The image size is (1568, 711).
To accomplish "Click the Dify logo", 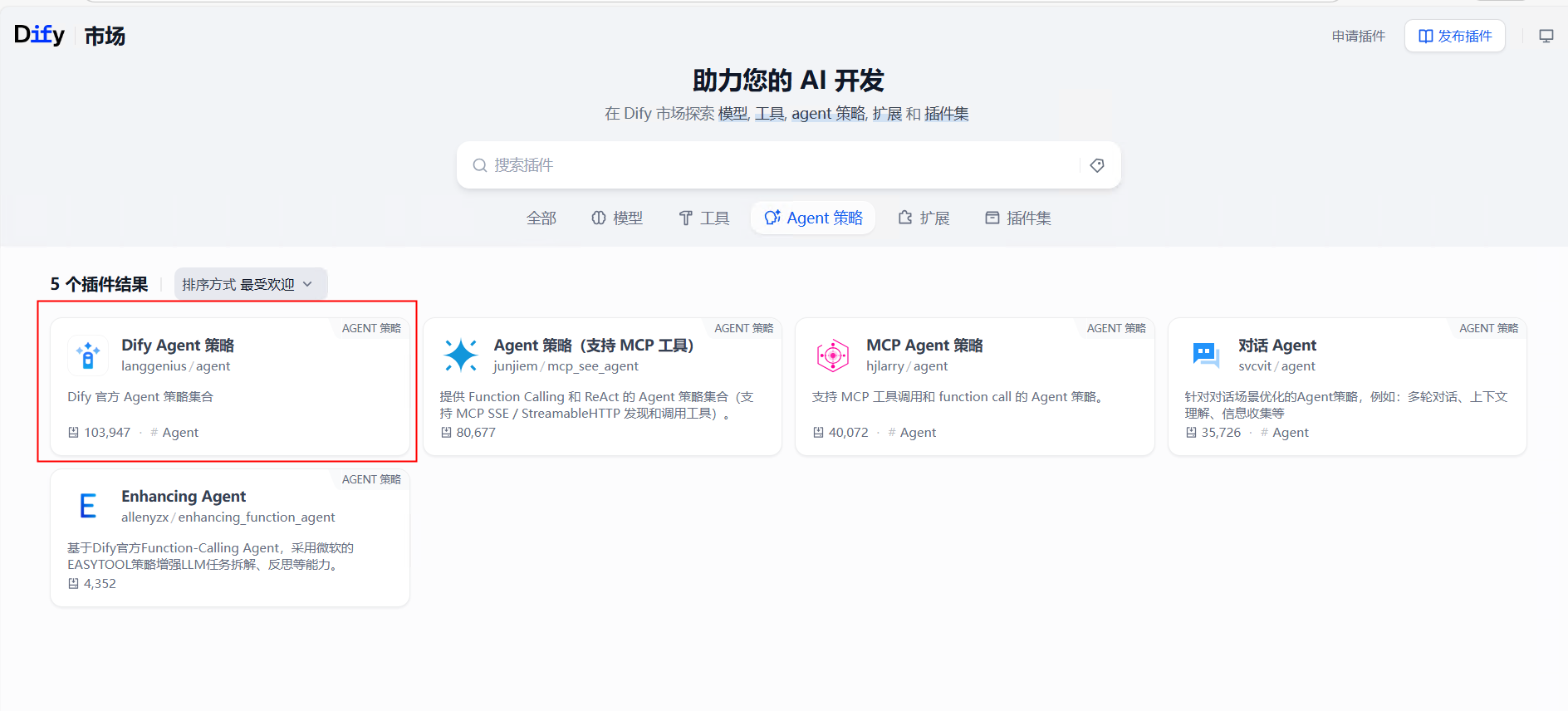I will pos(39,35).
